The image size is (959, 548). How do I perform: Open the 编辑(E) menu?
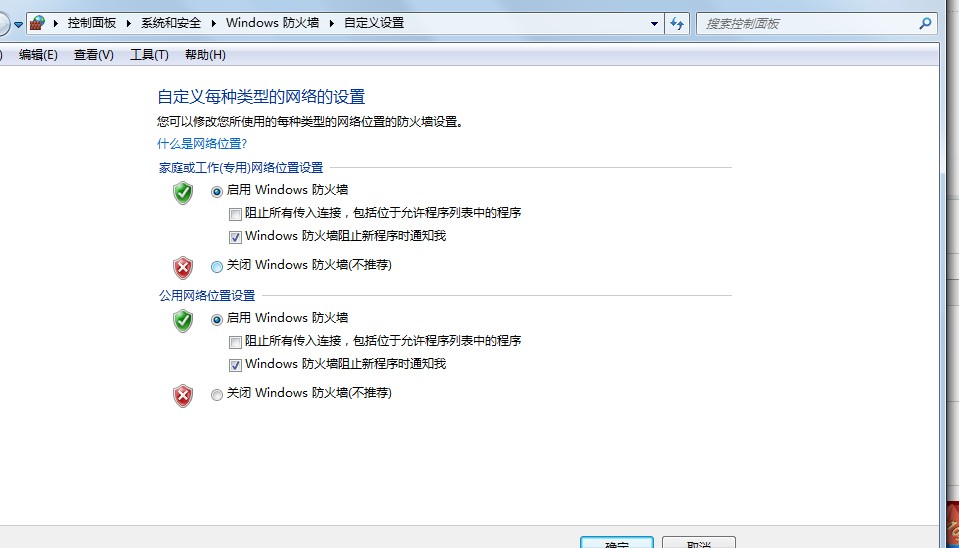[38, 55]
